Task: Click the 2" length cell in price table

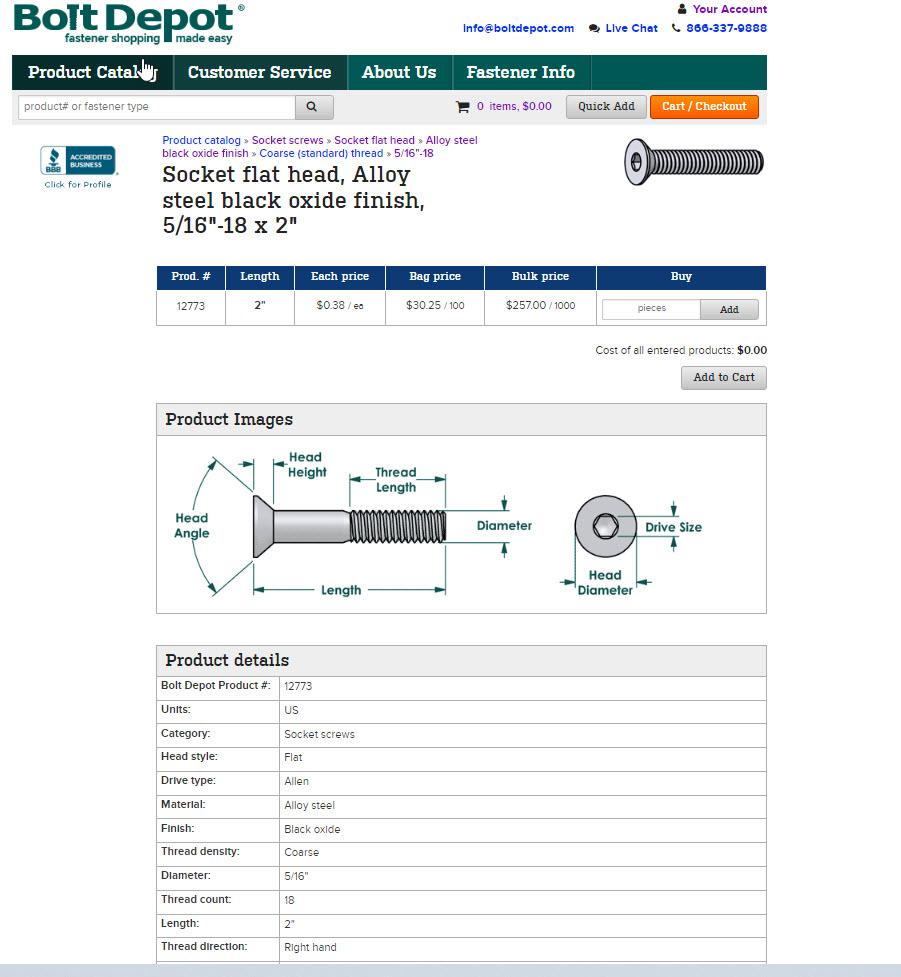Action: (x=260, y=305)
